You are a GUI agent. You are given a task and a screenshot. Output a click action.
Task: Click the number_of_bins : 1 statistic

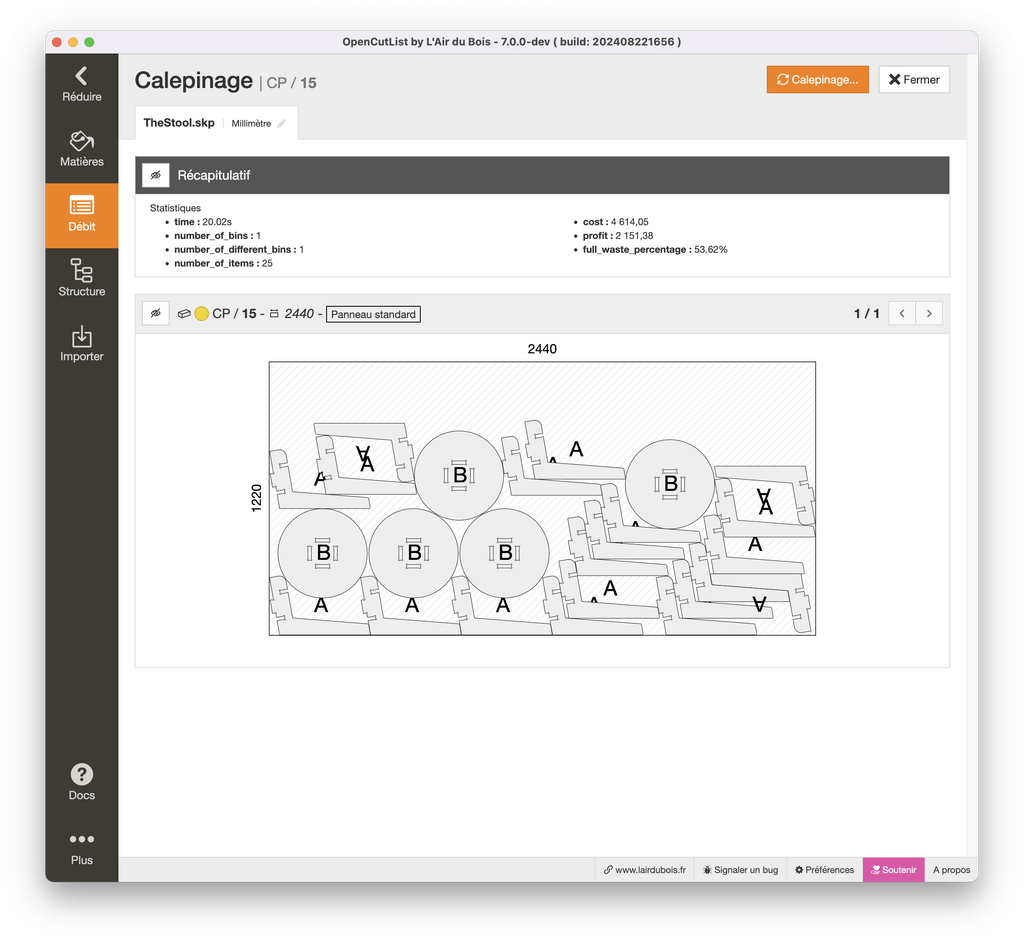pyautogui.click(x=217, y=236)
